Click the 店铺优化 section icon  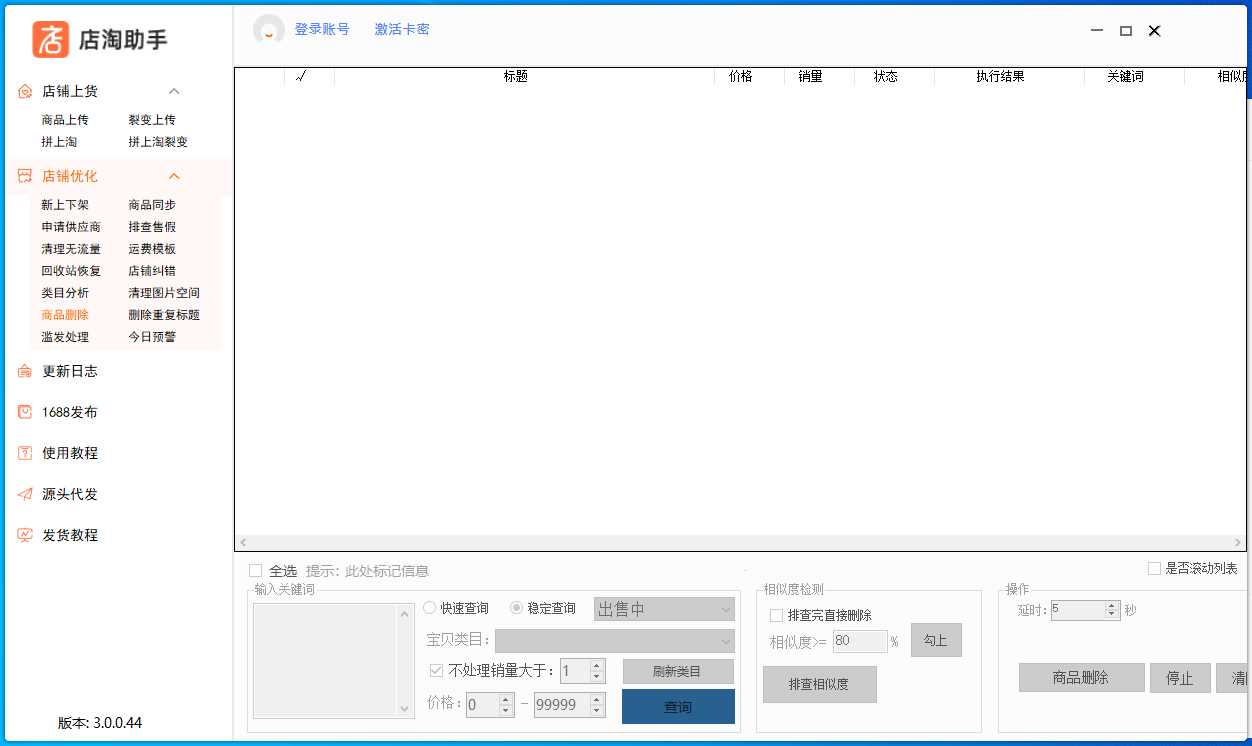(22, 175)
